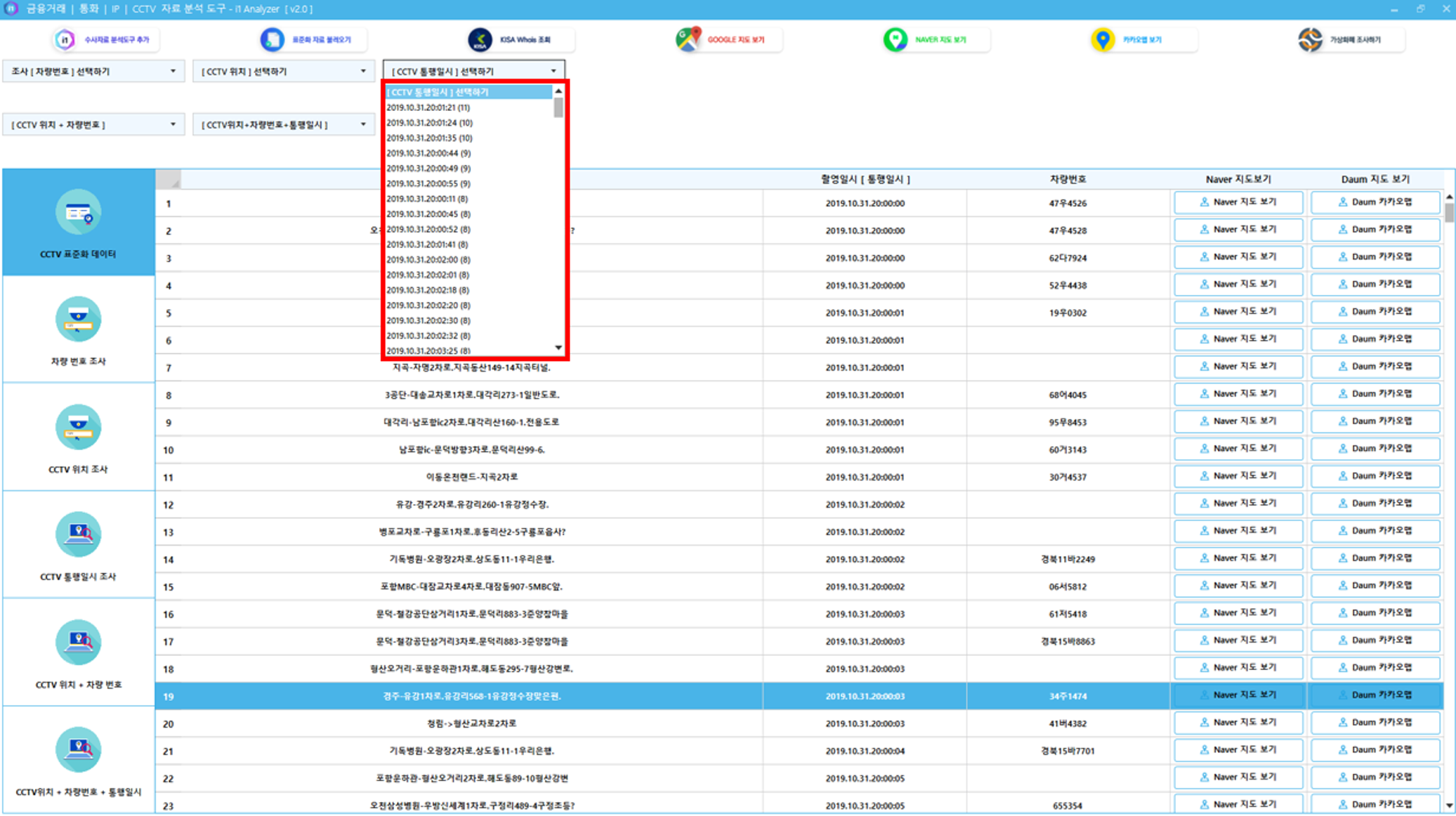Select highlighted [CCTV 통행일시] 선택하기 list entry
Screen dimensions: 1456x816
[x=468, y=92]
